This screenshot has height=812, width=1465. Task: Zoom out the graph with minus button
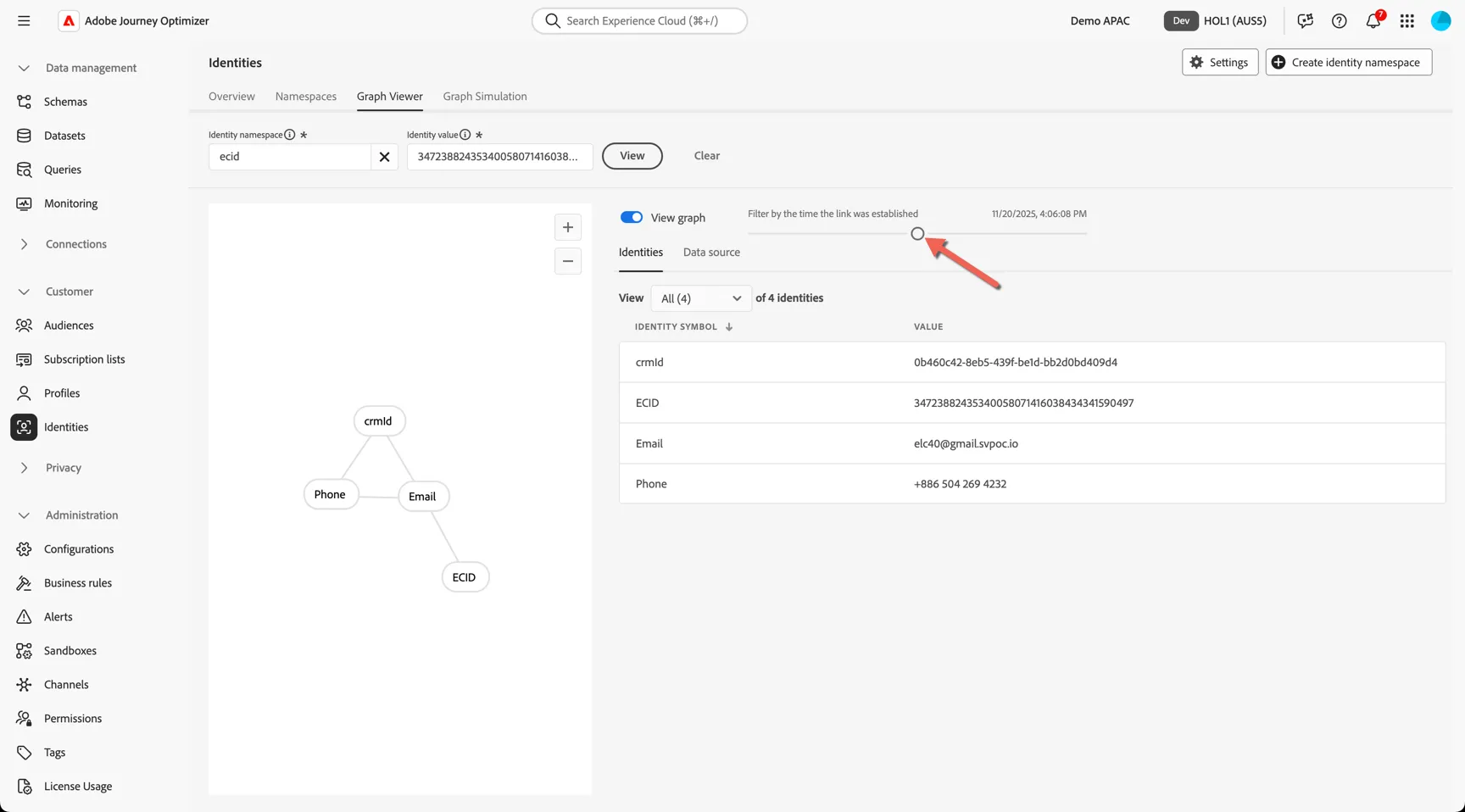click(568, 261)
